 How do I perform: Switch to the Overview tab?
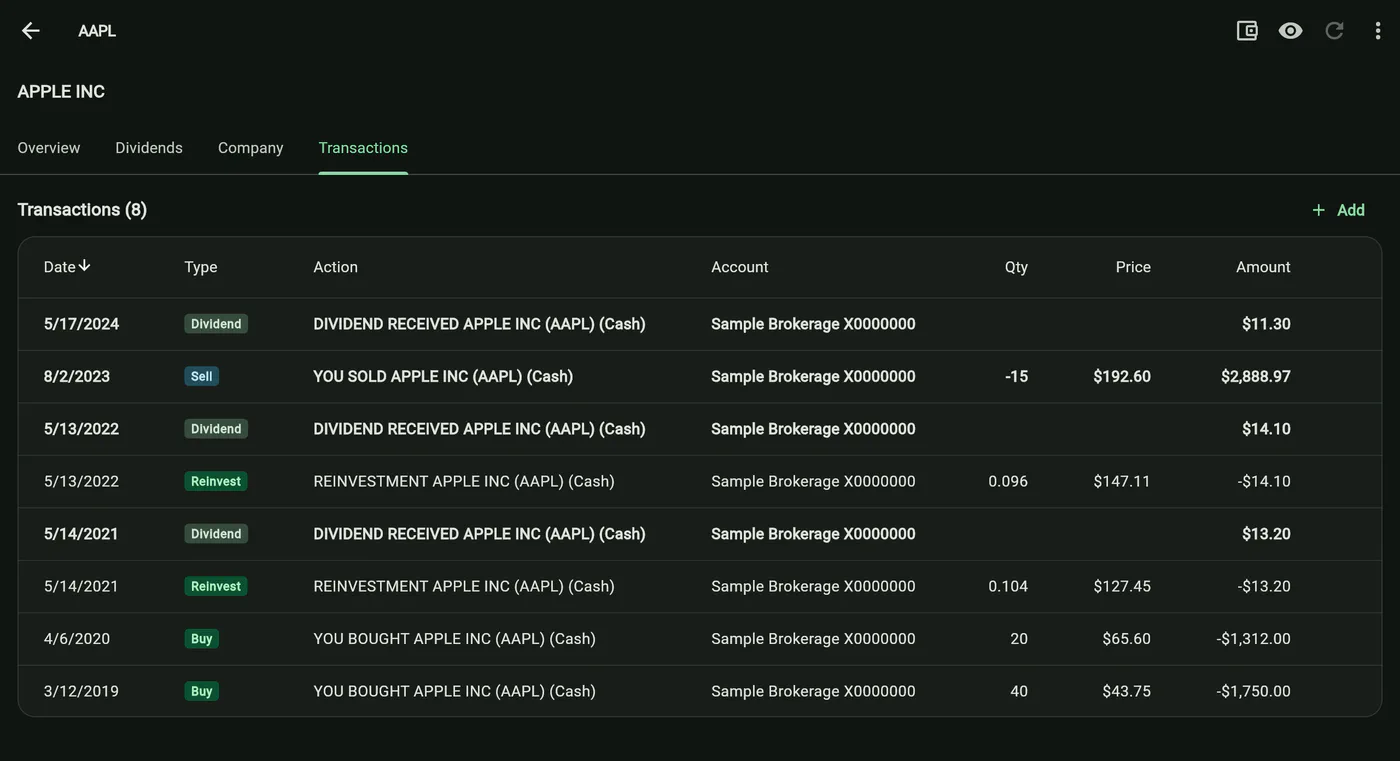(x=49, y=148)
